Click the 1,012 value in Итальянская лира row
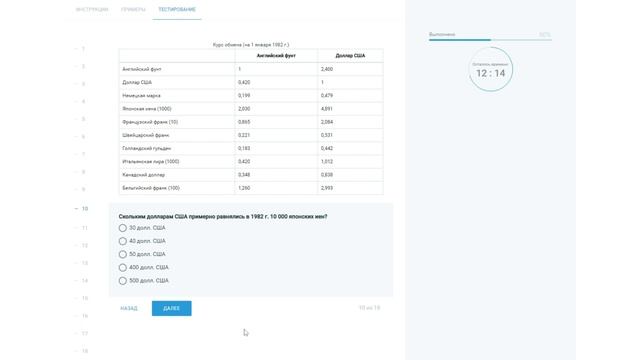This screenshot has width=640, height=360. [327, 162]
